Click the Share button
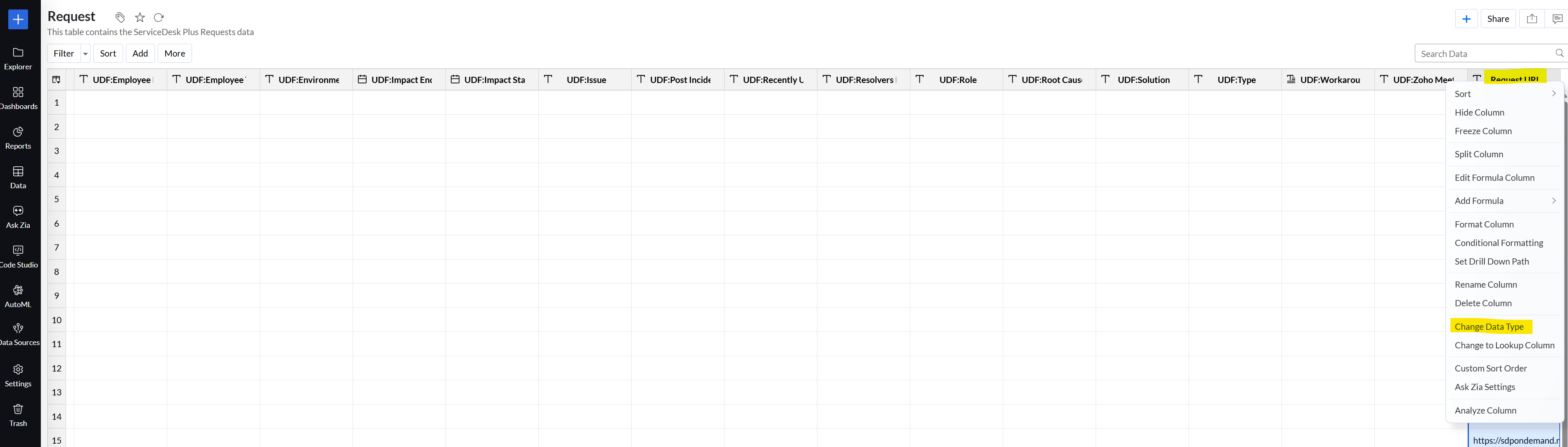This screenshot has height=447, width=1568. point(1497,19)
